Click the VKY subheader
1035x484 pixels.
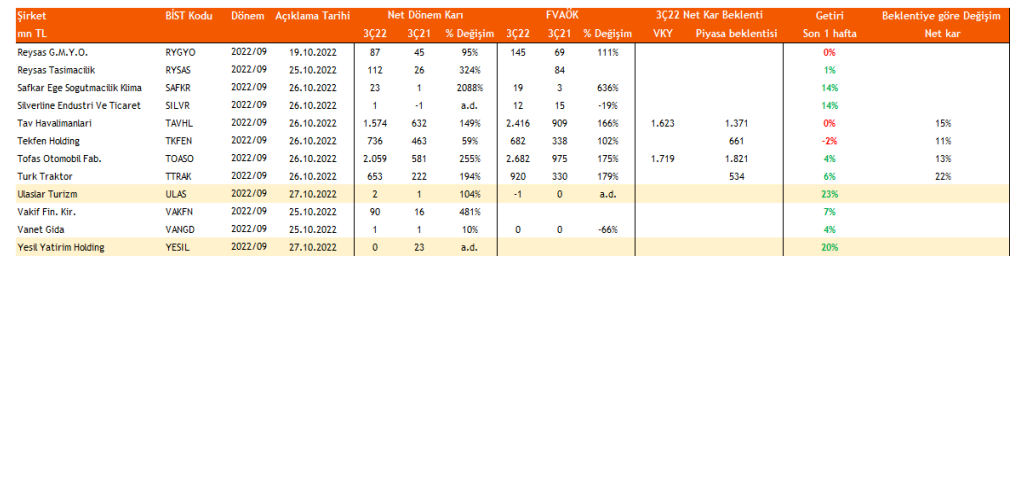tap(662, 34)
